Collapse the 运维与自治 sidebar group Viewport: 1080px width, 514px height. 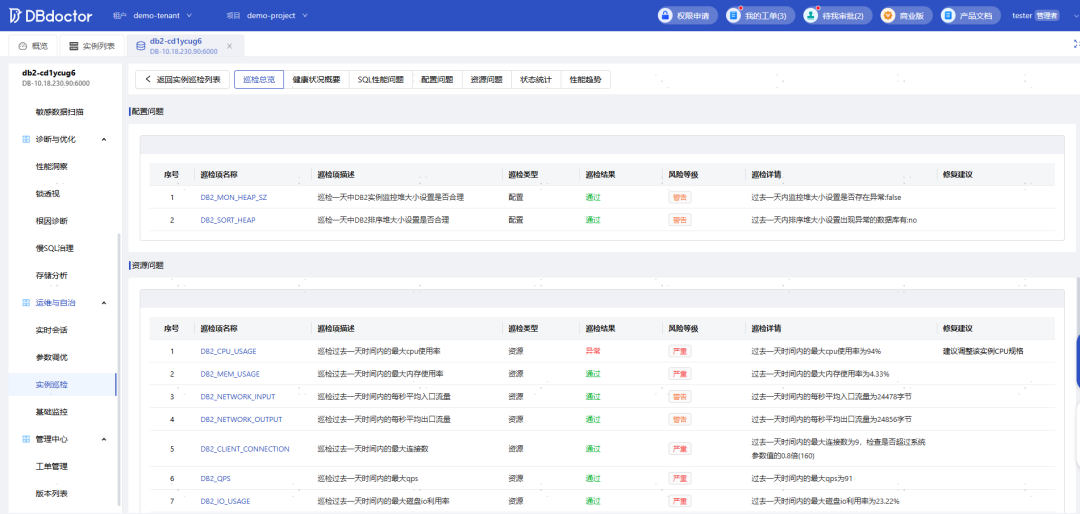click(x=104, y=302)
